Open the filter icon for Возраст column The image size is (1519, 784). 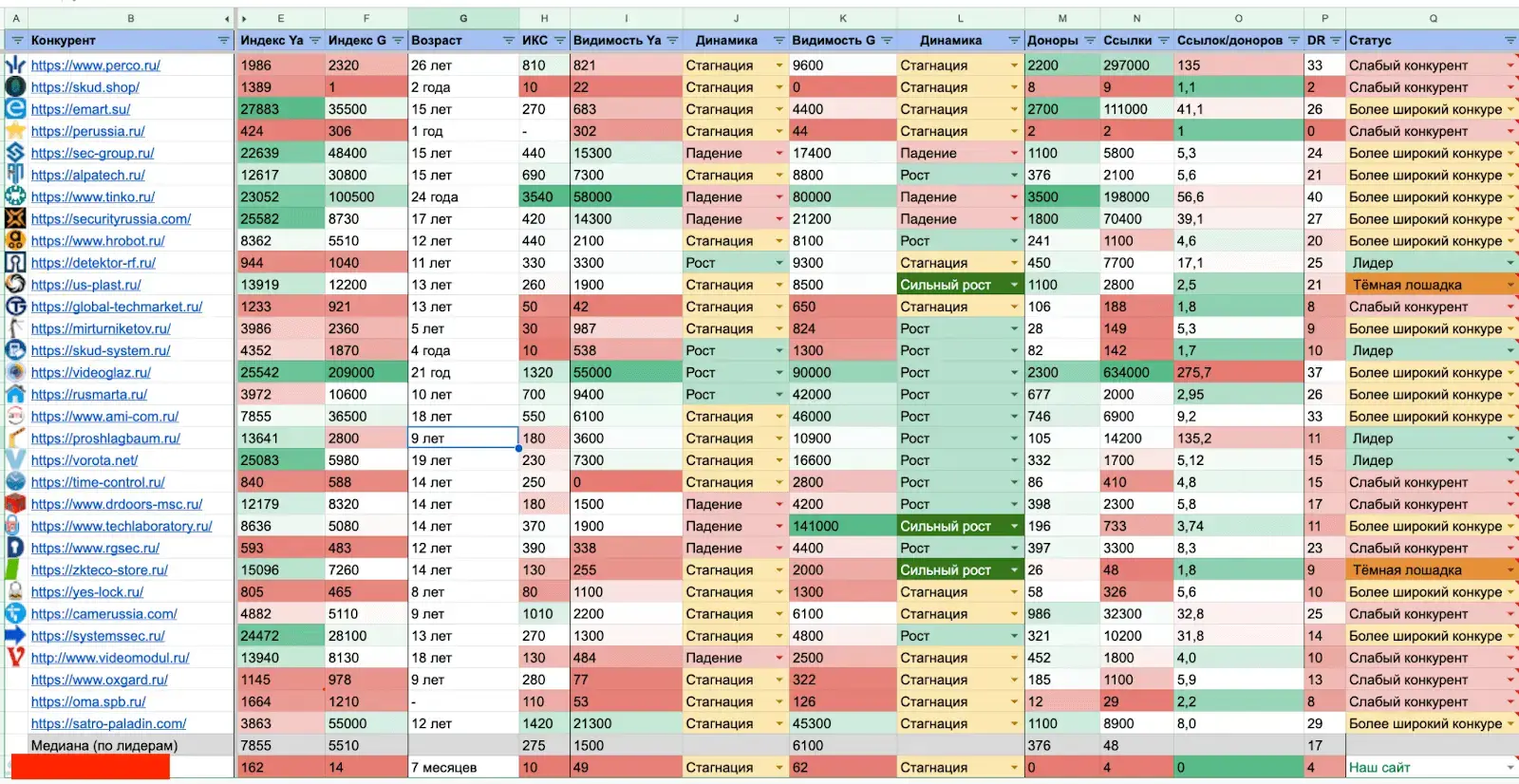click(x=509, y=41)
